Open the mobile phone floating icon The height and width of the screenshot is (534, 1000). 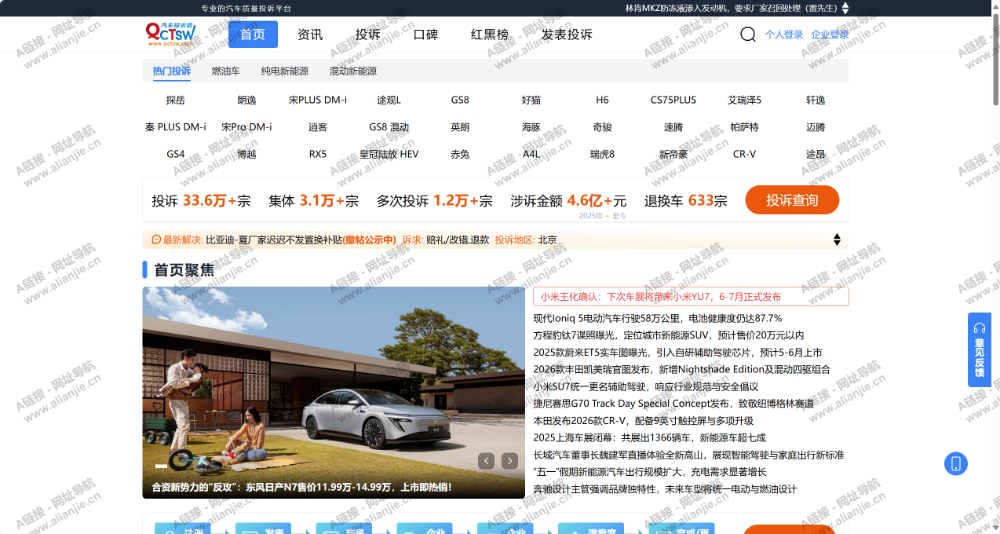(955, 464)
